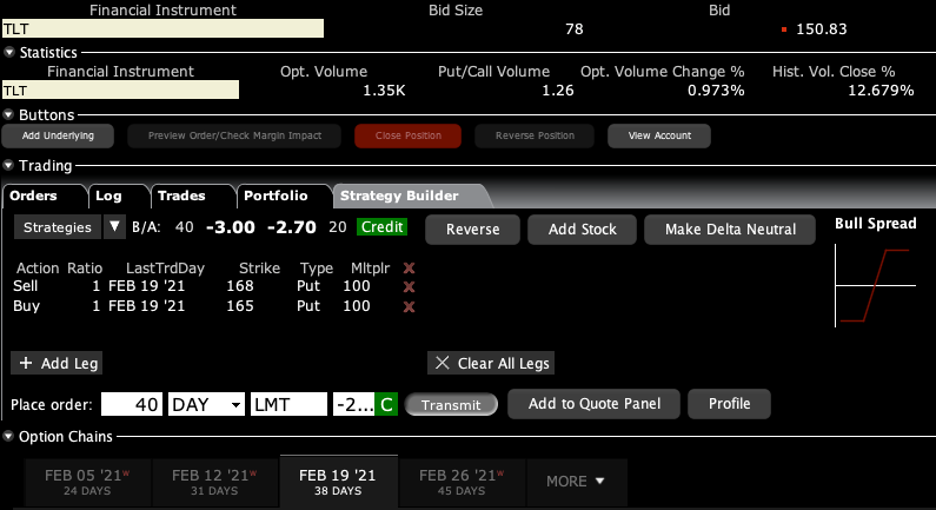The image size is (936, 510).
Task: Toggle the green Credit indicator
Action: click(382, 227)
